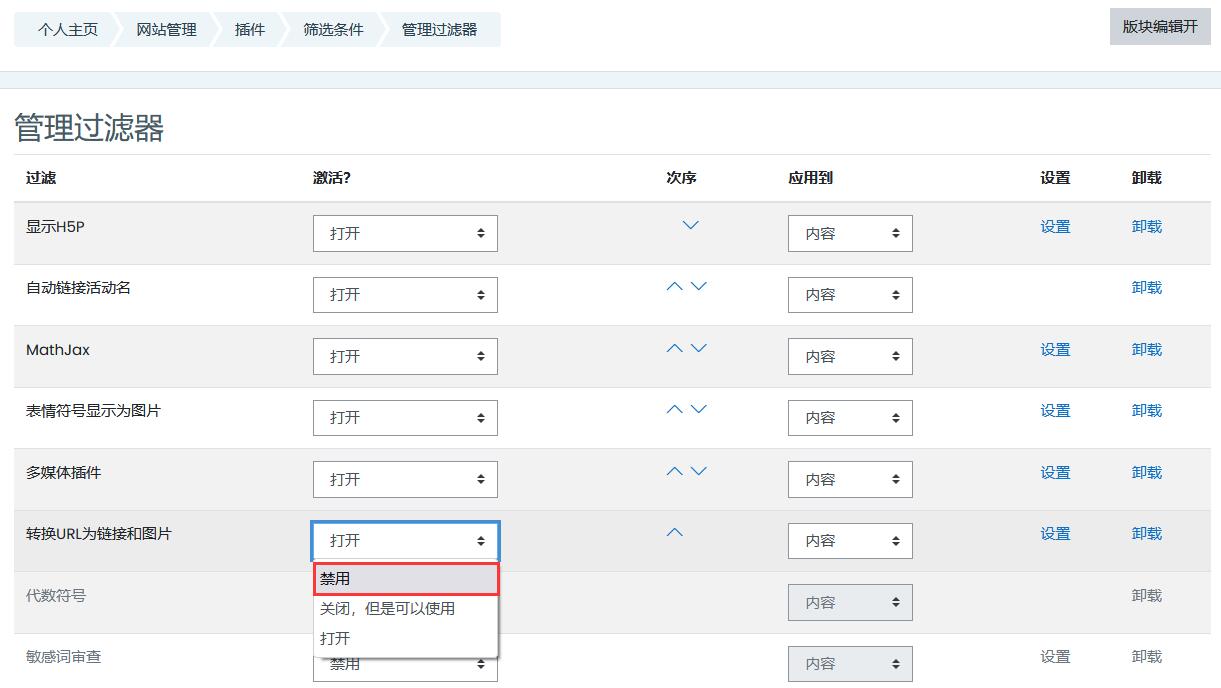
Task: Move 表情符号显示为图片 filter up
Action: [675, 410]
